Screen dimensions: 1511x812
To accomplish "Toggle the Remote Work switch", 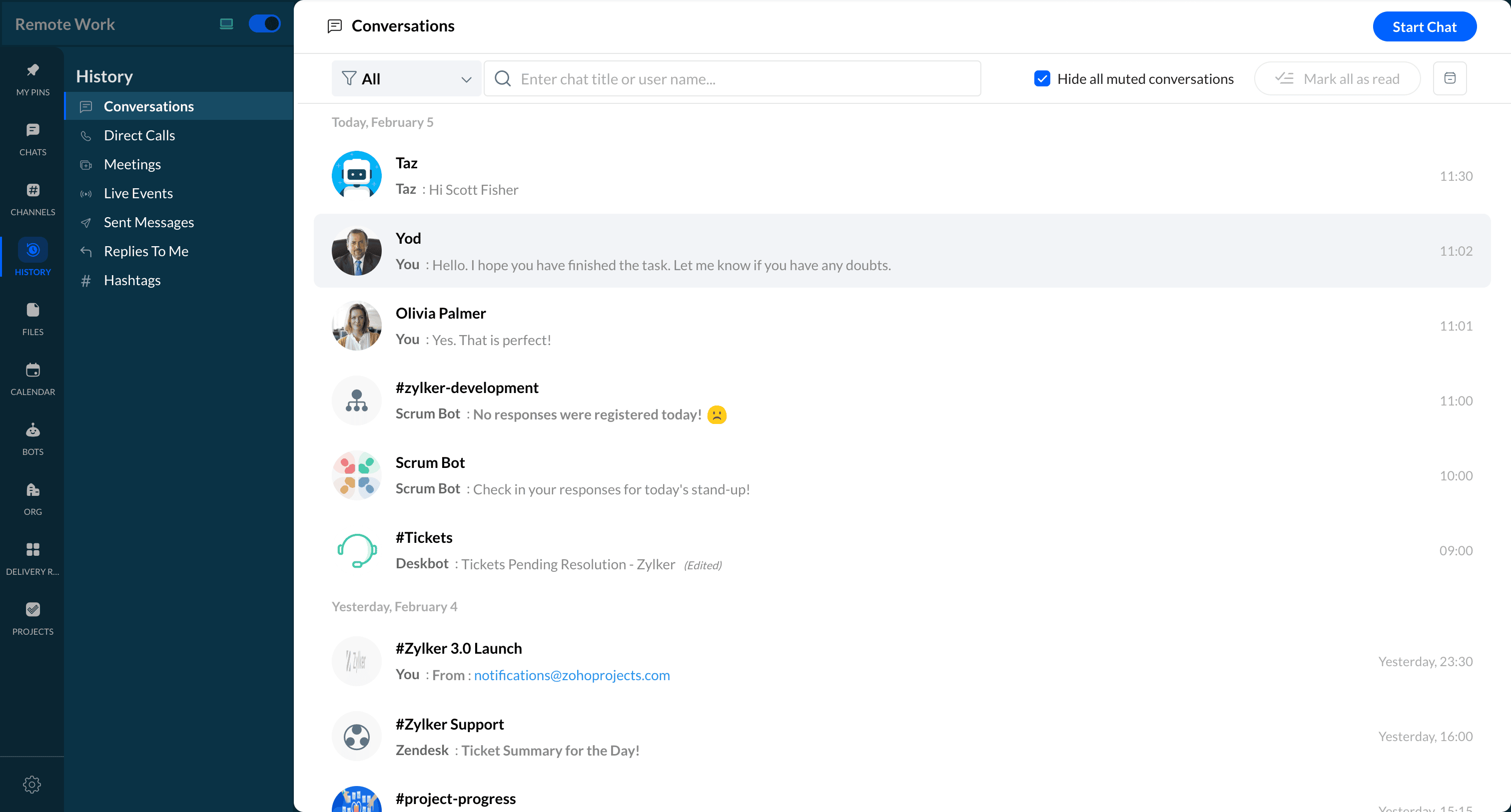I will pos(264,23).
